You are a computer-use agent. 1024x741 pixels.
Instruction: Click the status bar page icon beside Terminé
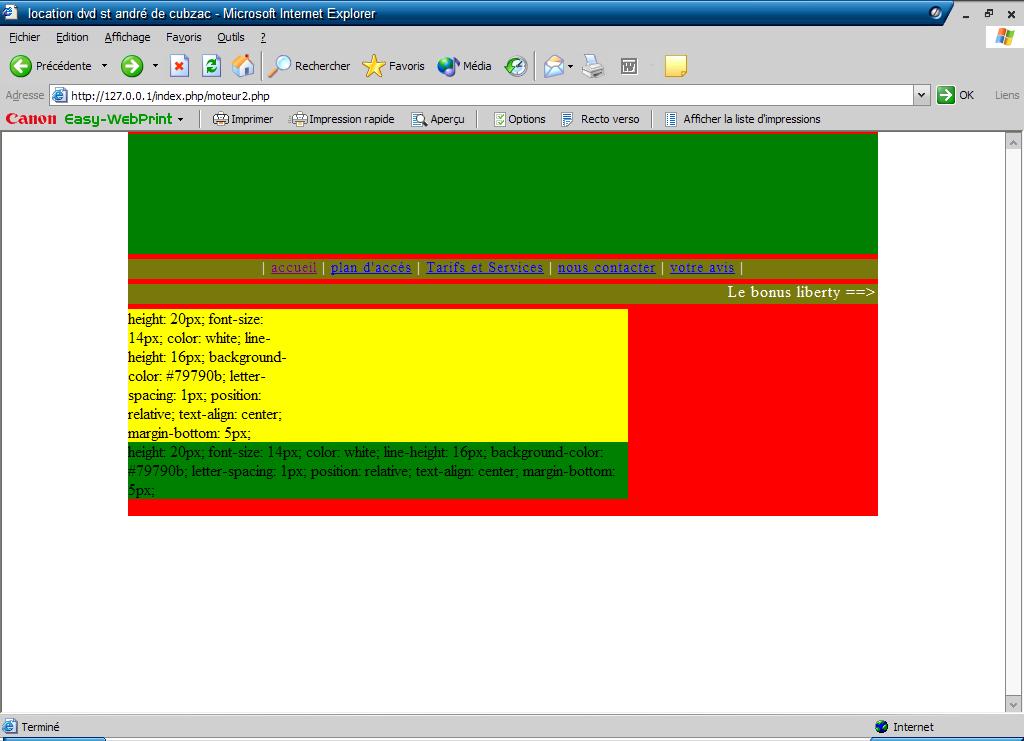coord(10,726)
